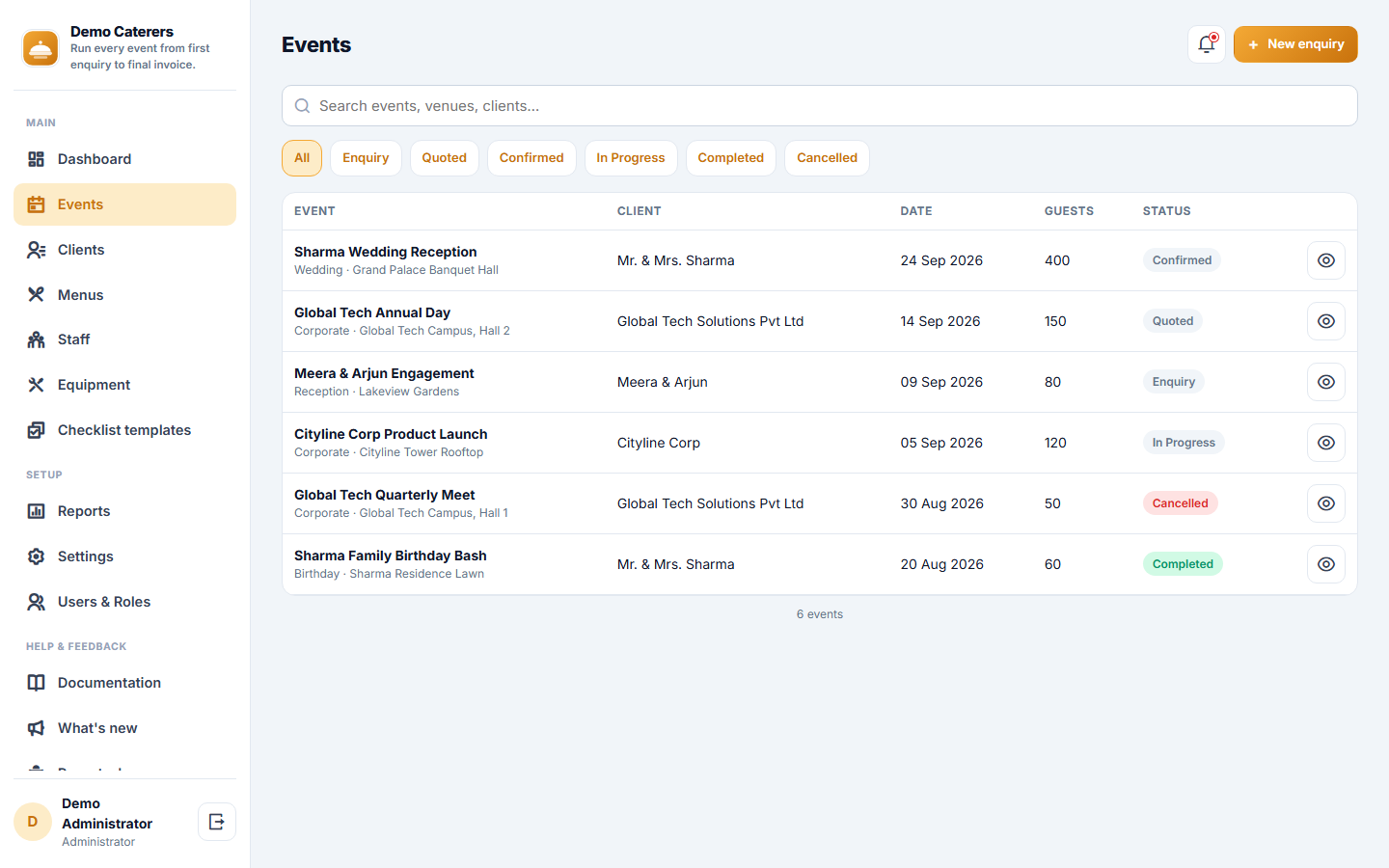The width and height of the screenshot is (1389, 868).
Task: Click the Events calendar icon in sidebar
Action: pyautogui.click(x=36, y=204)
